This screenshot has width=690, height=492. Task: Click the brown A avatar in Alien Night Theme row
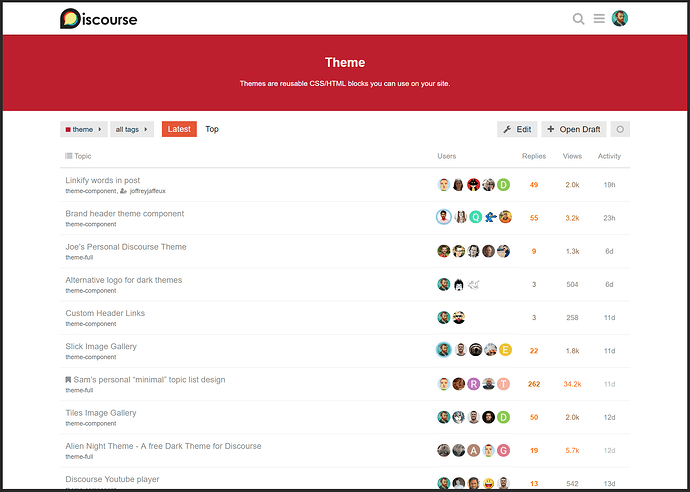(473, 450)
